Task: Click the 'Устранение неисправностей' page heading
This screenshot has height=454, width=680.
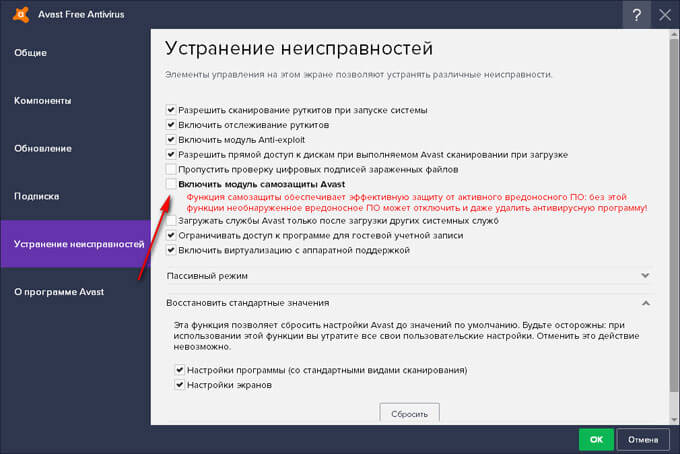Action: click(299, 48)
